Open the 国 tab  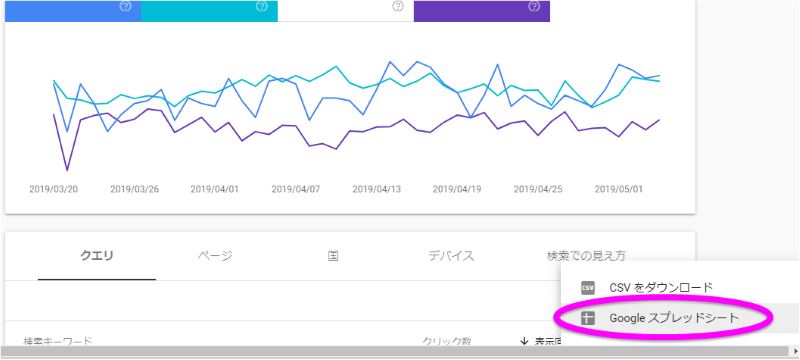(x=333, y=256)
